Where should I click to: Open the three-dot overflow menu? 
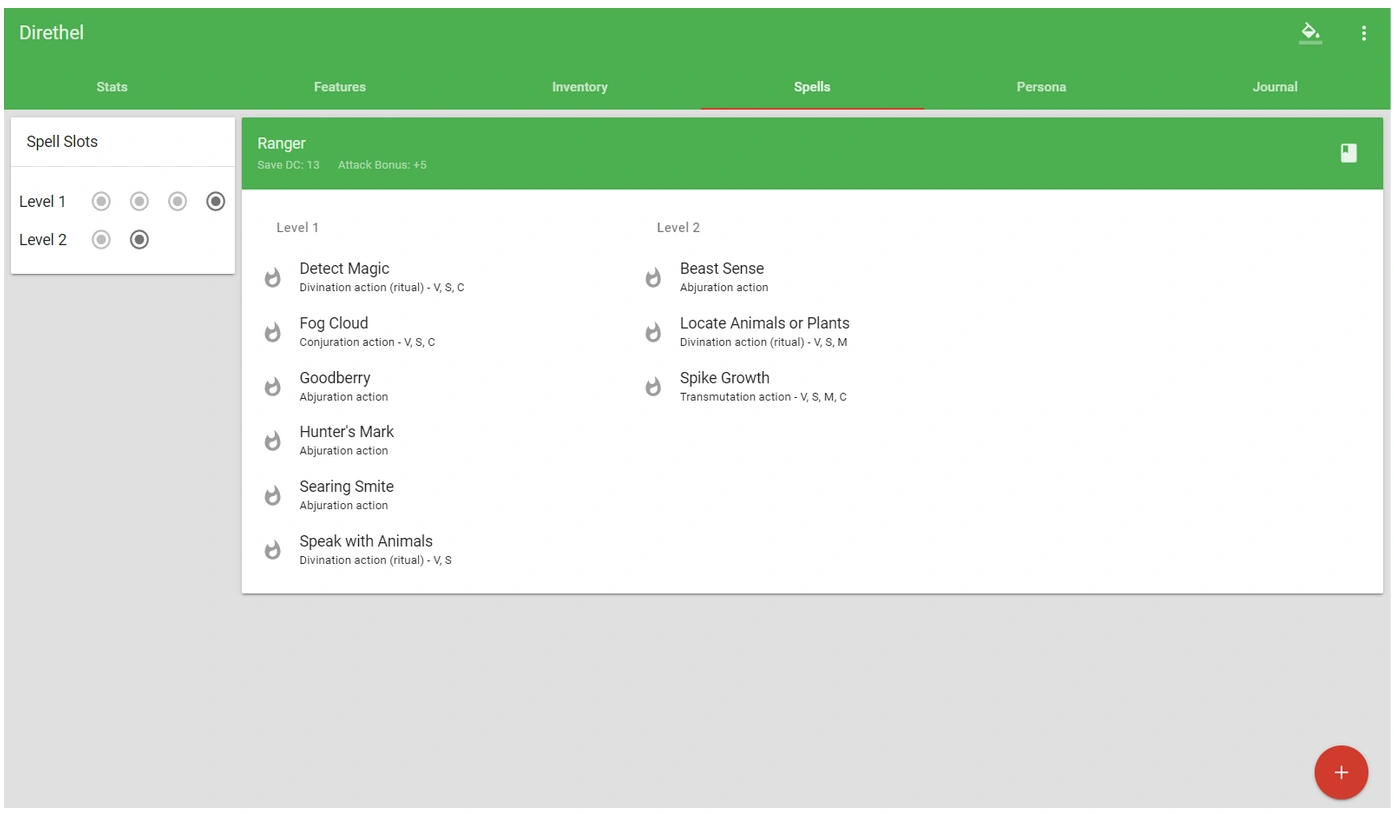[1363, 33]
